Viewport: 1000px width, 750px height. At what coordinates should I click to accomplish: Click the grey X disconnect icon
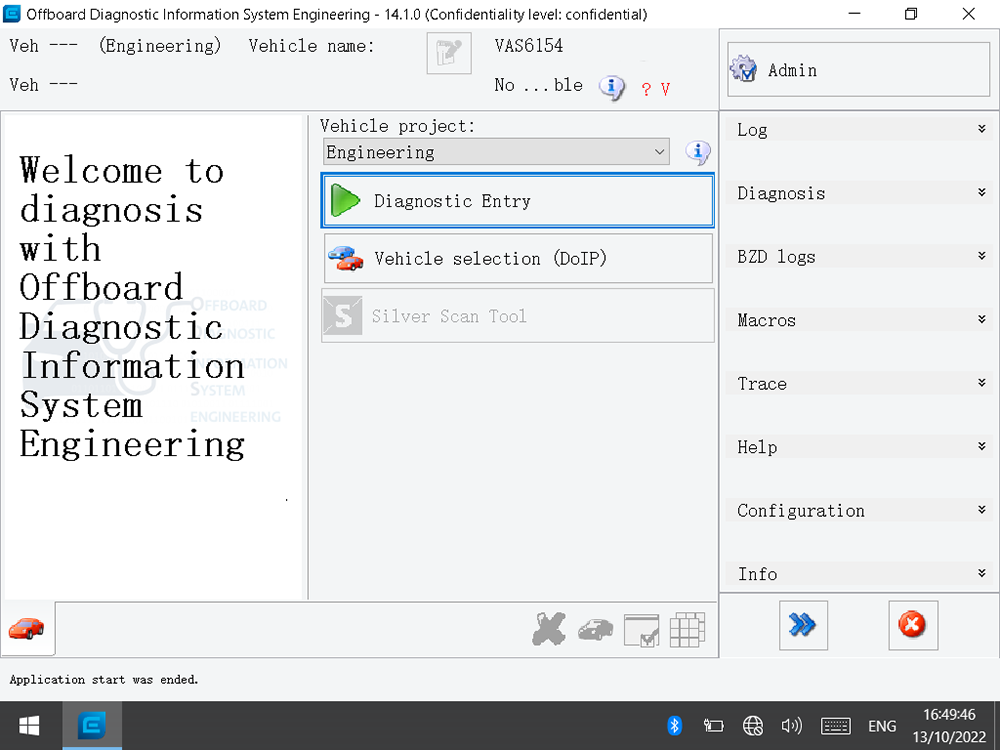549,629
